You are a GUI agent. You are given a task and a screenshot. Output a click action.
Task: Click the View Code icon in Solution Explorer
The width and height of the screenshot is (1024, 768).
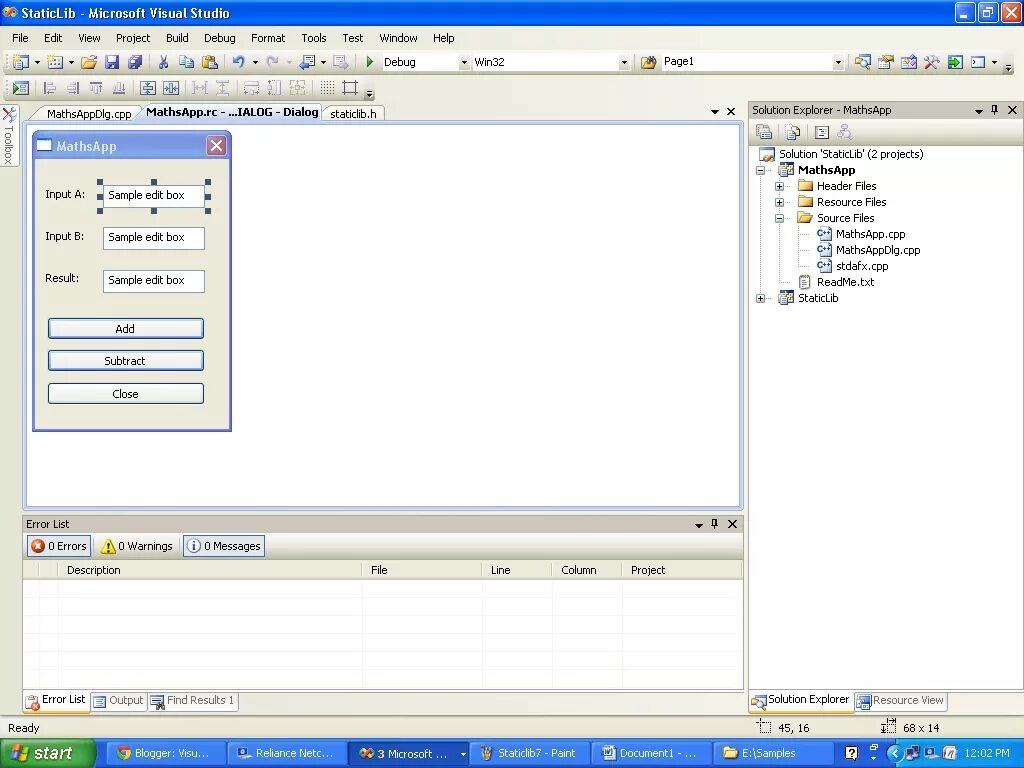tap(822, 132)
